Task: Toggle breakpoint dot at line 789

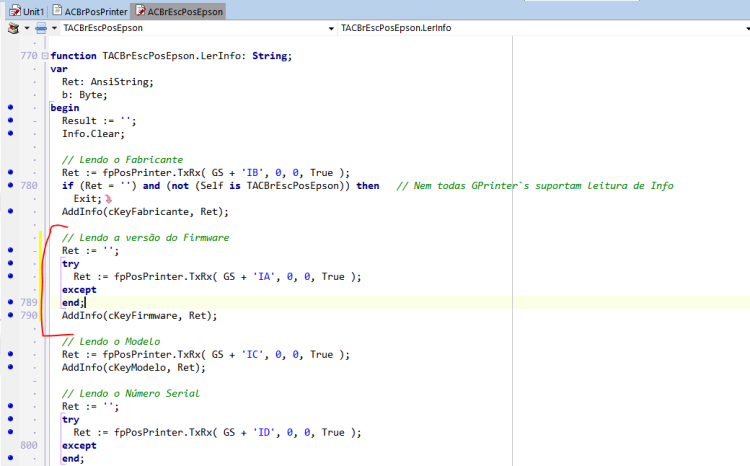Action: click(x=11, y=302)
